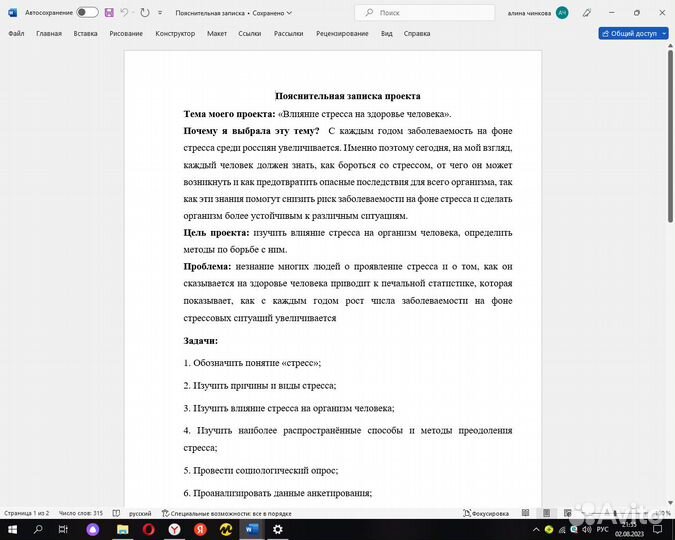Click the Общий доступ share button
Viewport: 675px width, 540px height.
629,34
